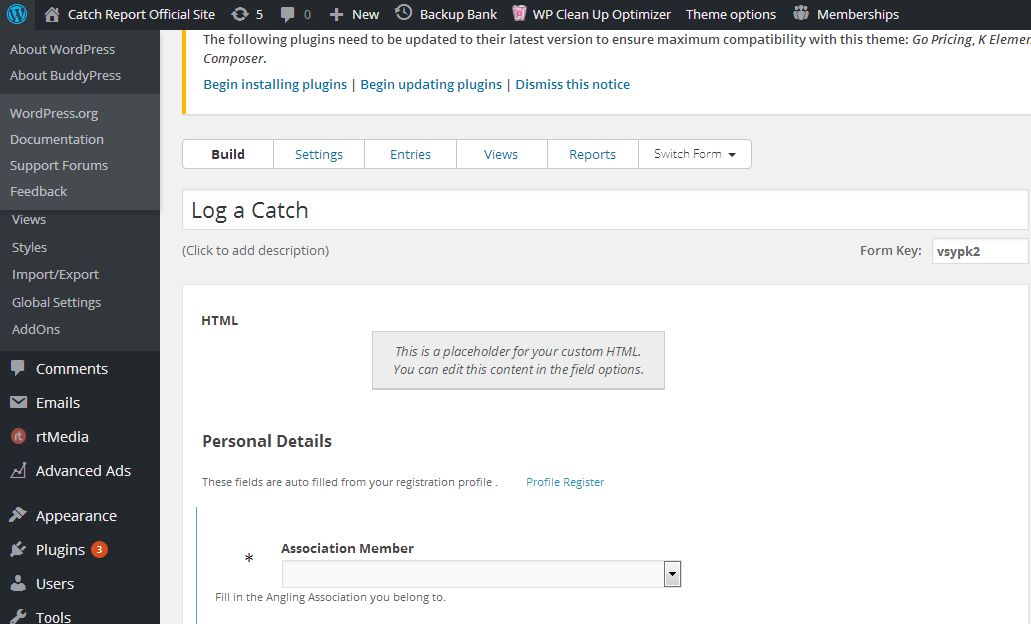This screenshot has width=1031, height=624.
Task: Click the Form Key input field
Action: 978,251
